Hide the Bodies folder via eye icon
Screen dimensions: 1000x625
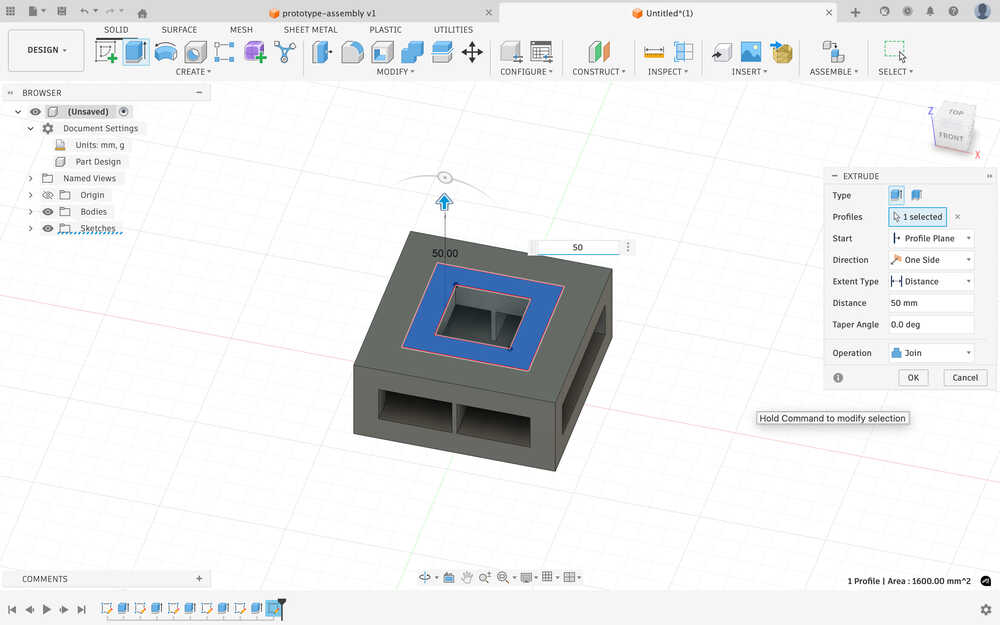point(48,212)
